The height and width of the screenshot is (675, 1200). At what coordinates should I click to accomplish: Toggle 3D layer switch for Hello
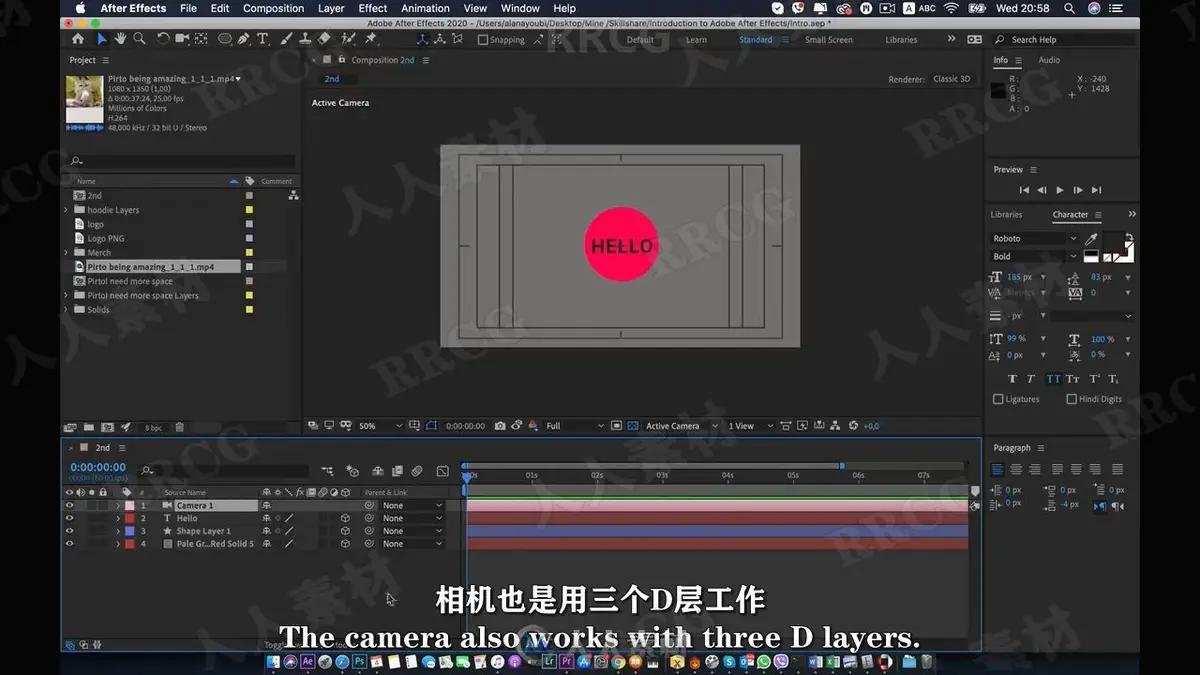345,518
